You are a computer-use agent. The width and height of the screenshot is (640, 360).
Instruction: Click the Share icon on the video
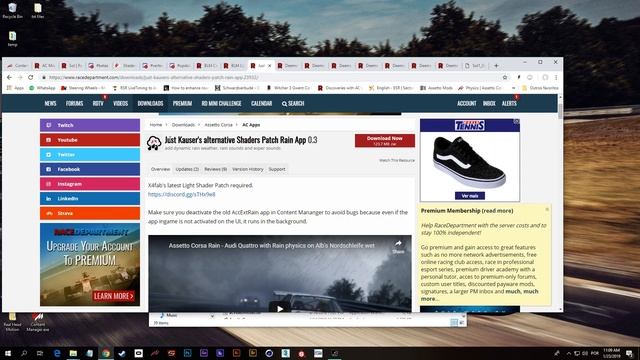click(x=398, y=247)
